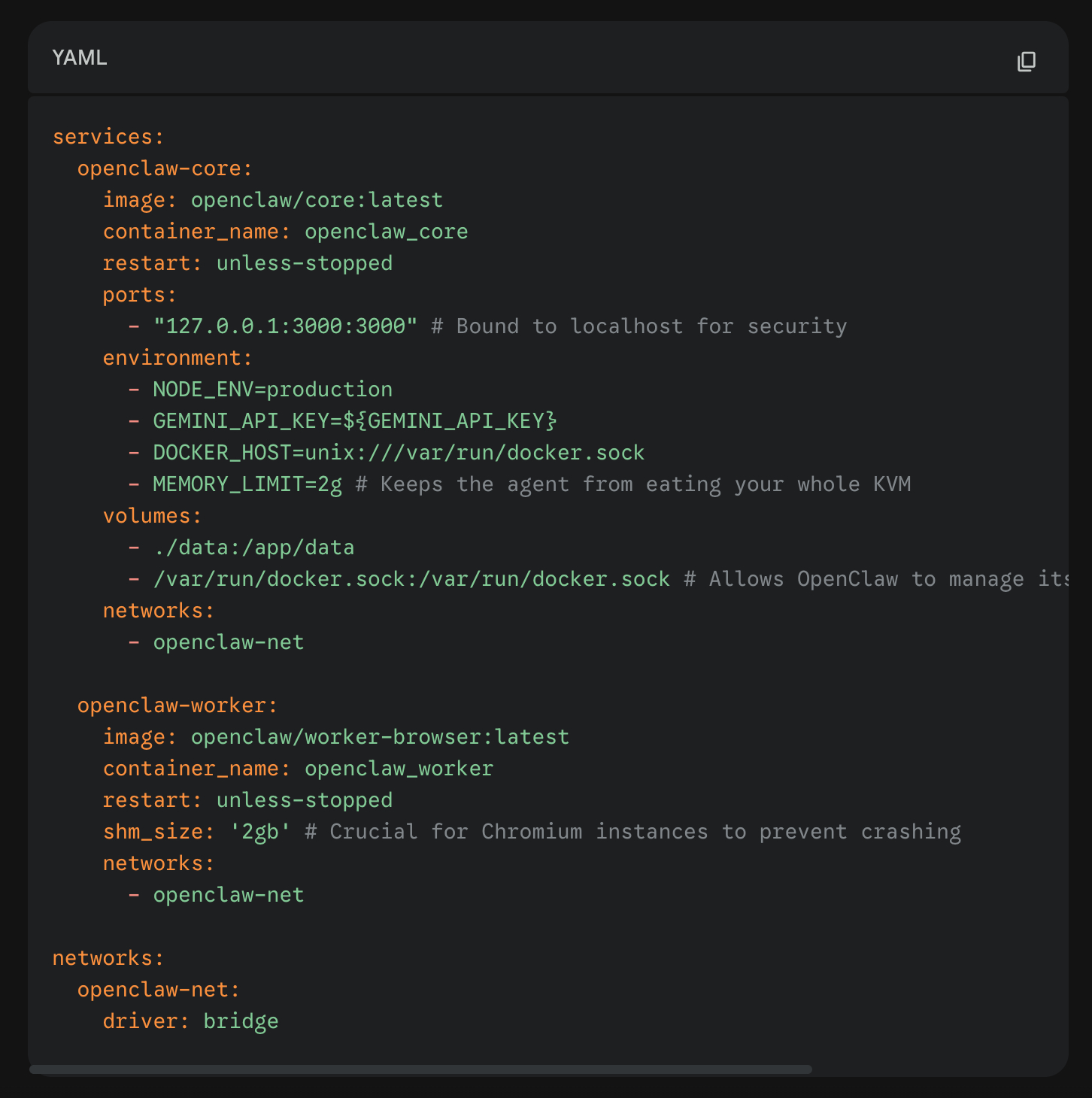Click the openclaw/worker-browser:latest image value

[x=380, y=737]
